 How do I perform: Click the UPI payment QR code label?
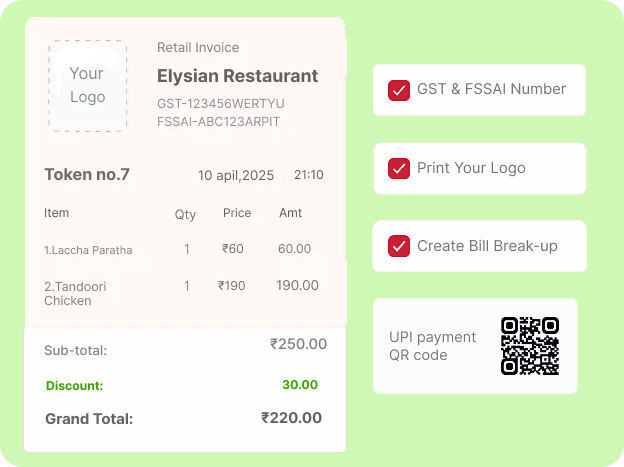tap(432, 346)
